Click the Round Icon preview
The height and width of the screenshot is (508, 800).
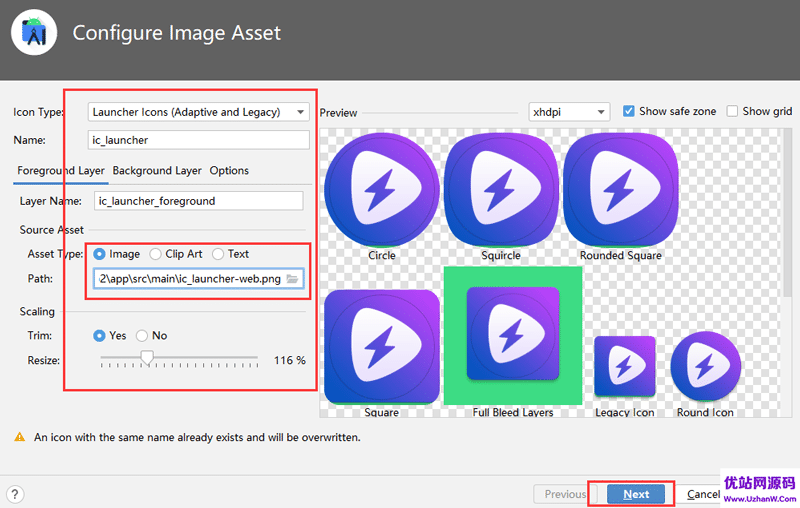point(705,366)
